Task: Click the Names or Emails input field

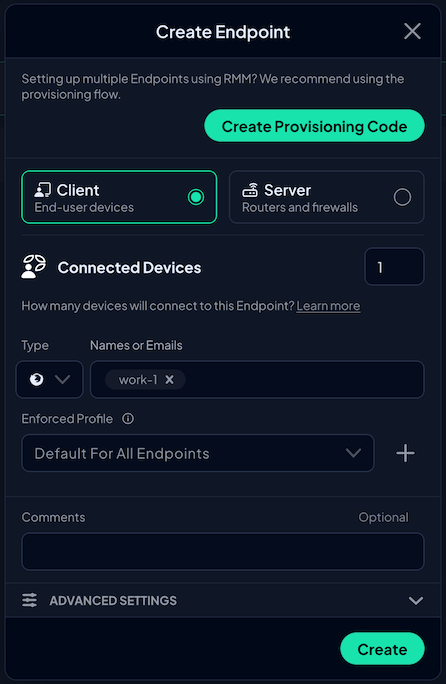Action: point(257,380)
